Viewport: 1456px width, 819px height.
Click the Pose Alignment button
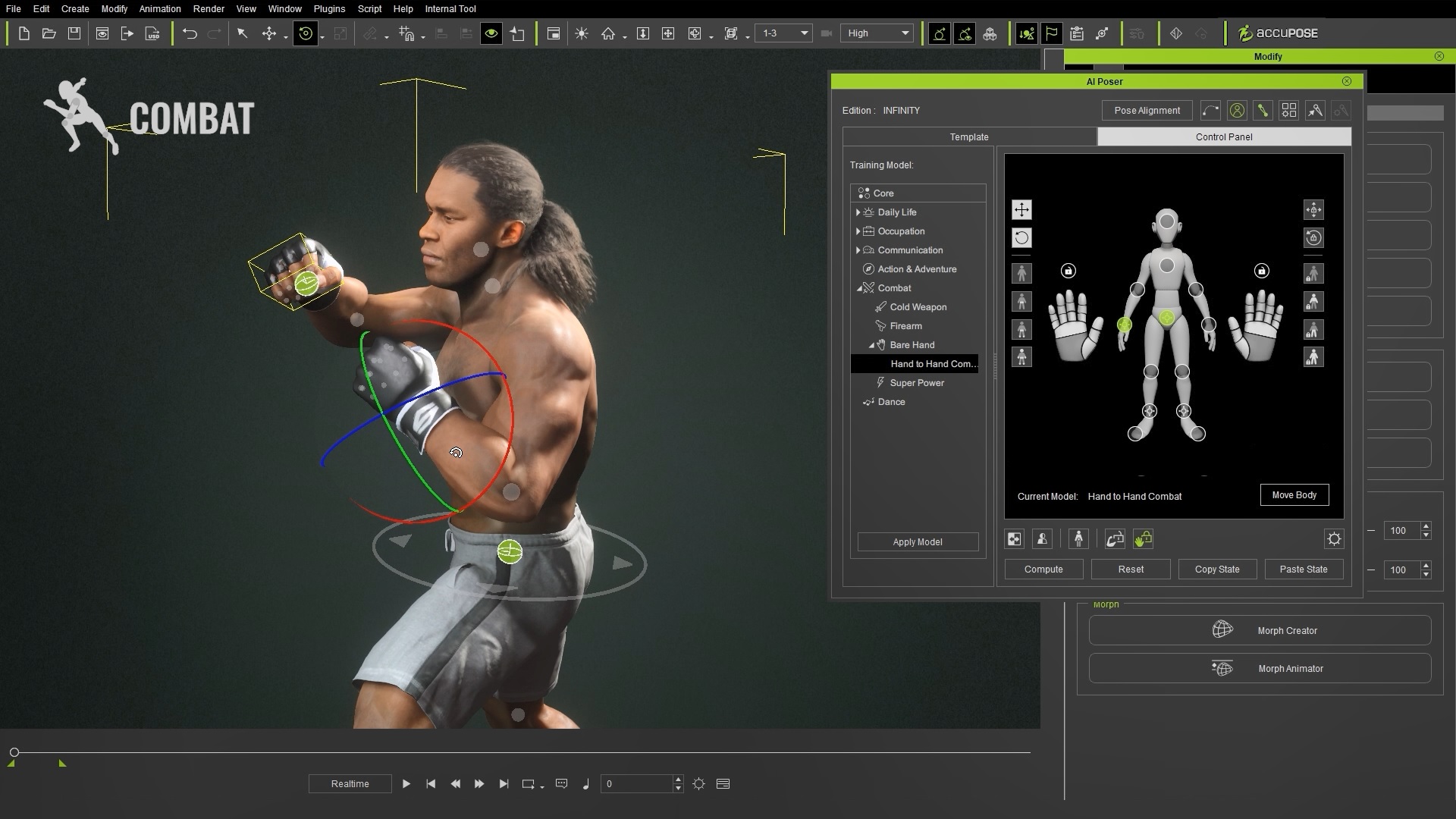[1147, 111]
